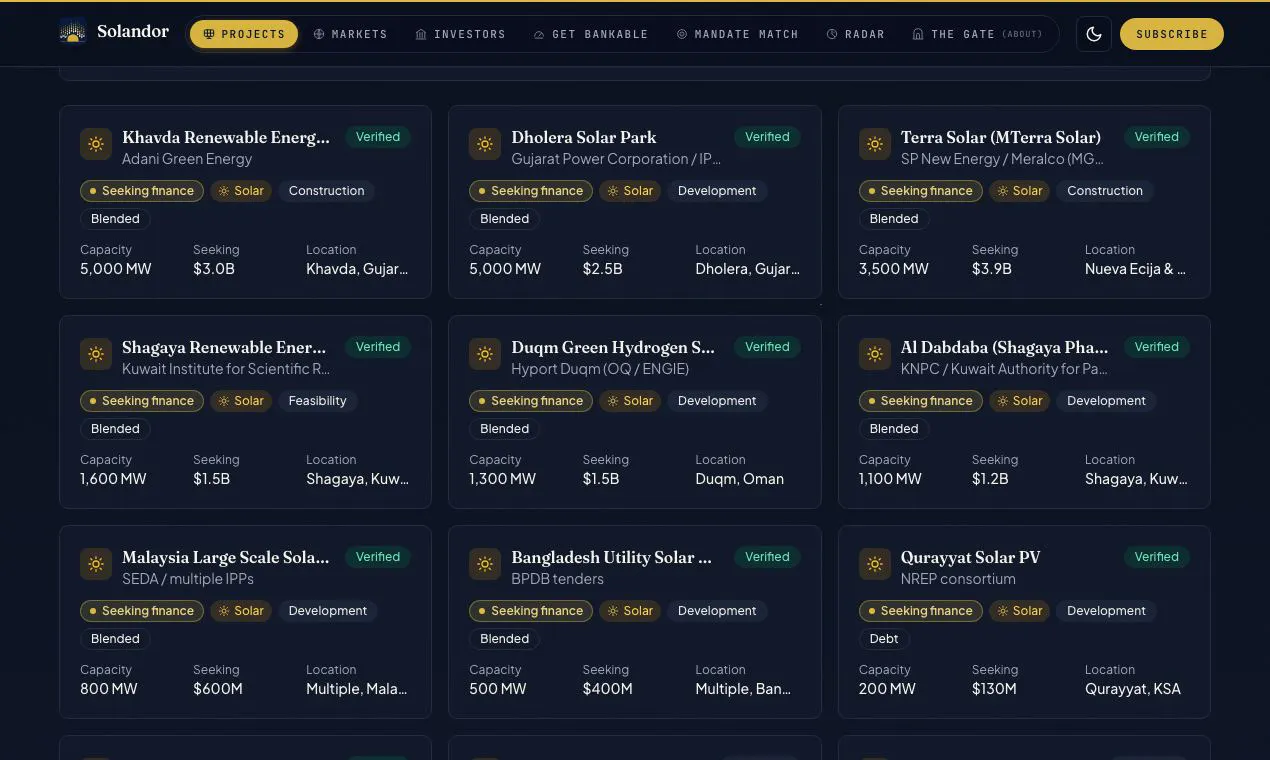Viewport: 1270px width, 760px height.
Task: Click the Subscribe button
Action: click(x=1172, y=34)
